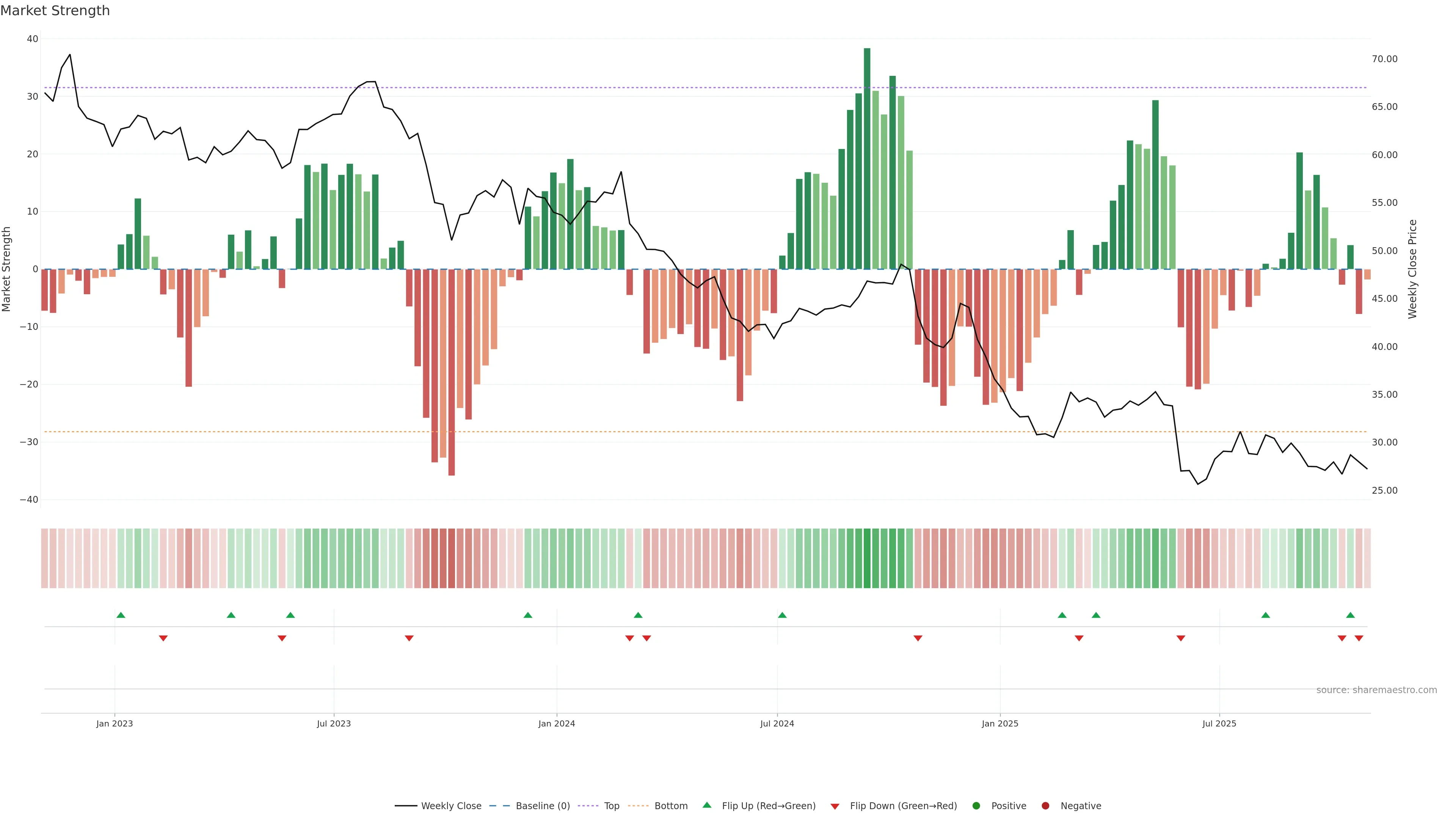Image resolution: width=1456 pixels, height=819 pixels.
Task: Click the deepest red bar below -35
Action: [x=452, y=373]
